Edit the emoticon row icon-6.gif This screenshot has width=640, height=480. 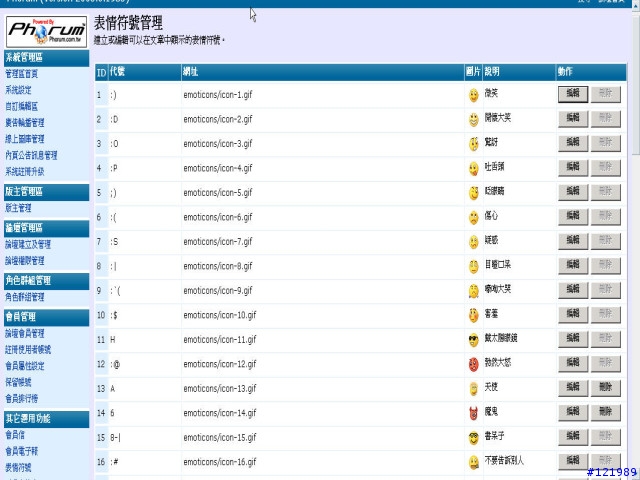[573, 217]
